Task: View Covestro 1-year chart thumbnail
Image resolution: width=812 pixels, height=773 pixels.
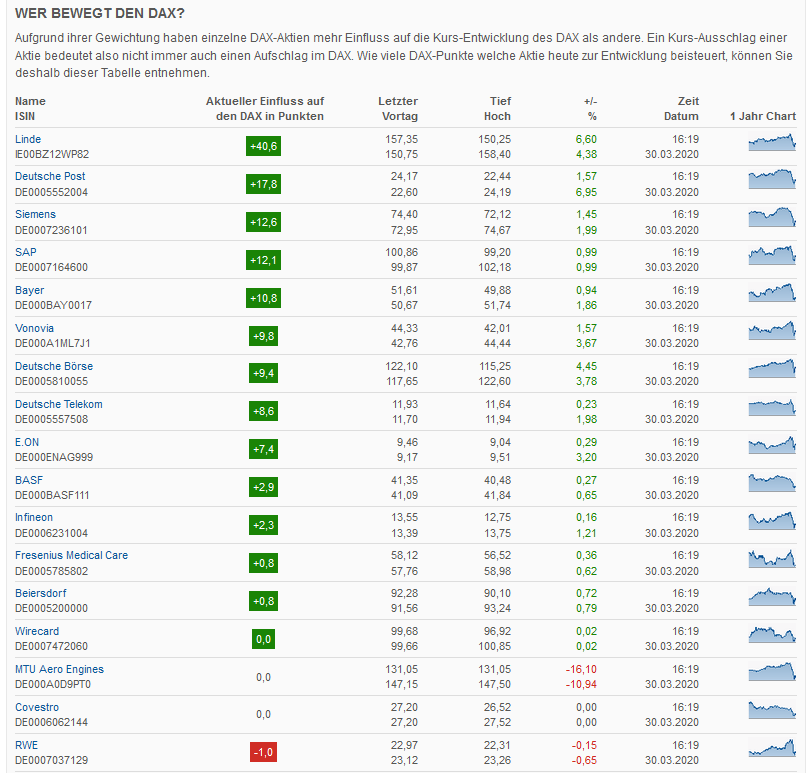Action: [772, 710]
